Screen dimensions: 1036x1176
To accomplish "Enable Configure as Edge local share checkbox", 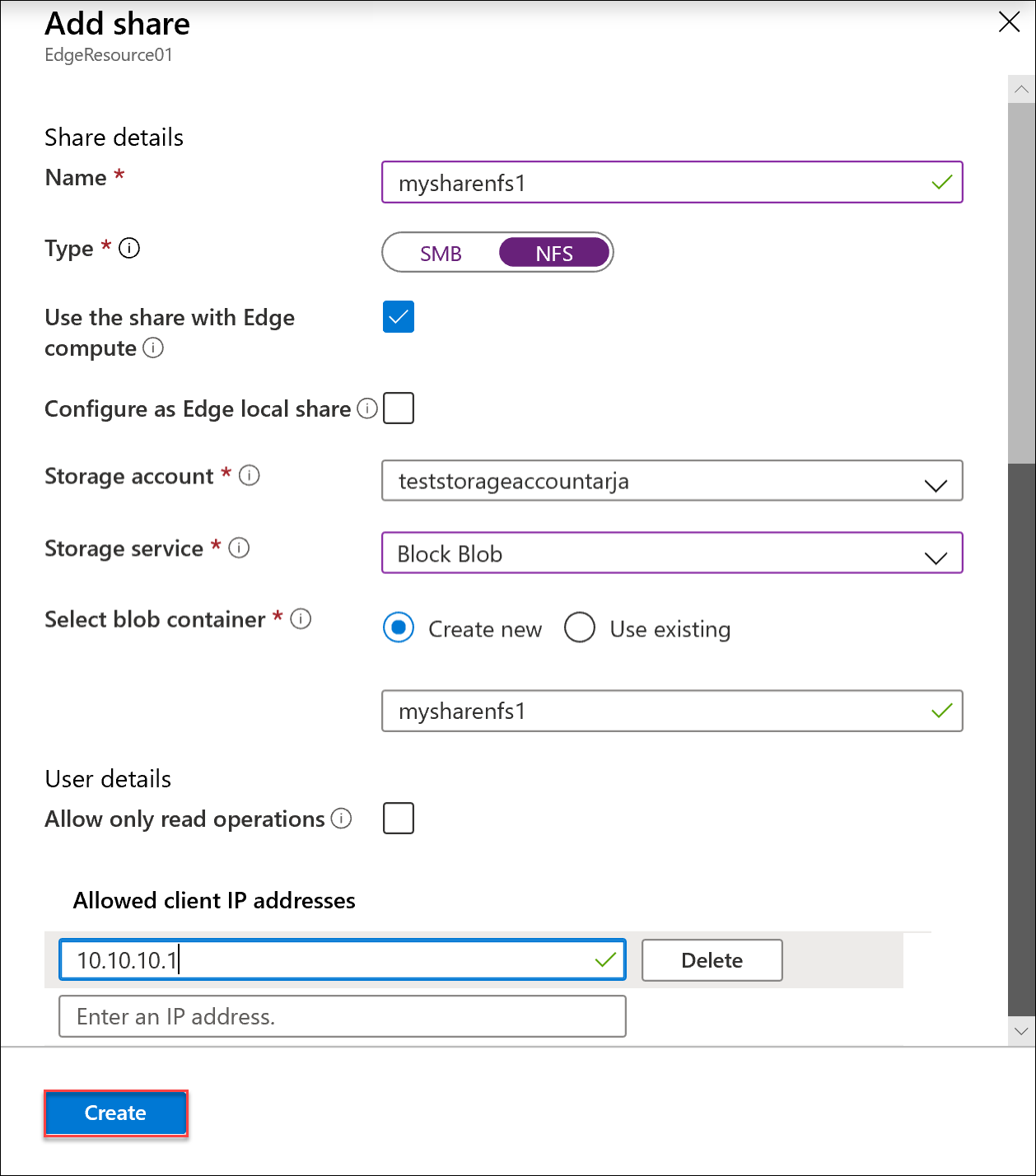I will click(x=399, y=408).
